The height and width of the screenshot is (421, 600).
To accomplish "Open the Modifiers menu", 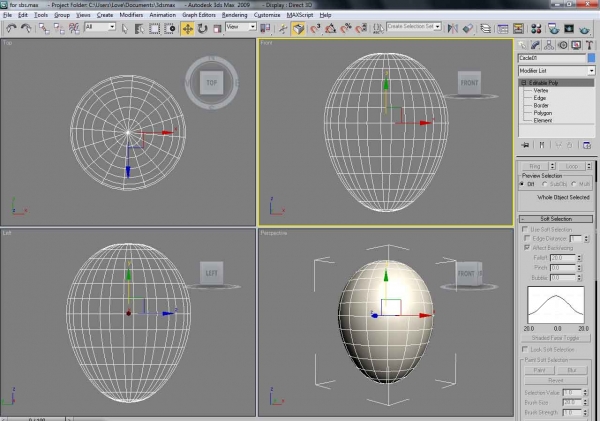I will point(131,15).
